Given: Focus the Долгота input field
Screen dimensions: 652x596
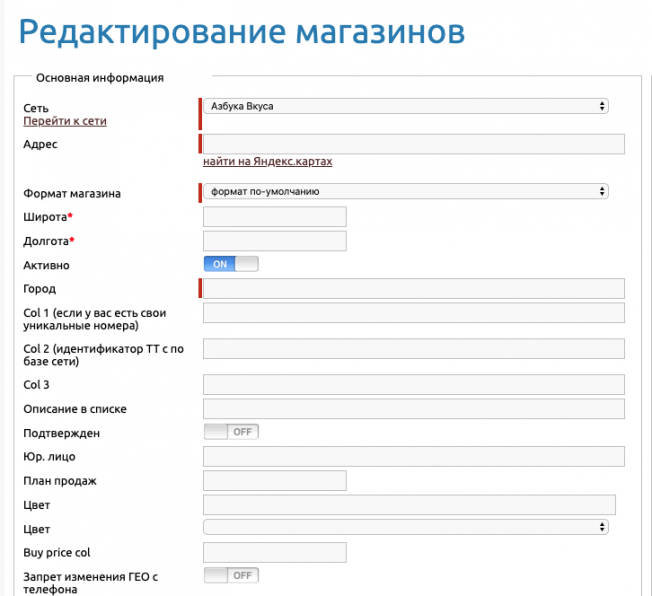Looking at the screenshot, I should [x=275, y=241].
